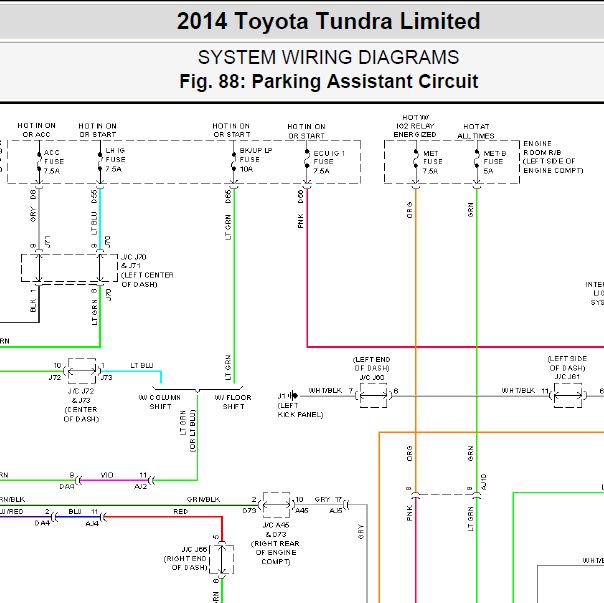Viewport: 604px width, 603px height.
Task: Click the 'LH IG FUSE 7.5A' label
Action: click(116, 160)
